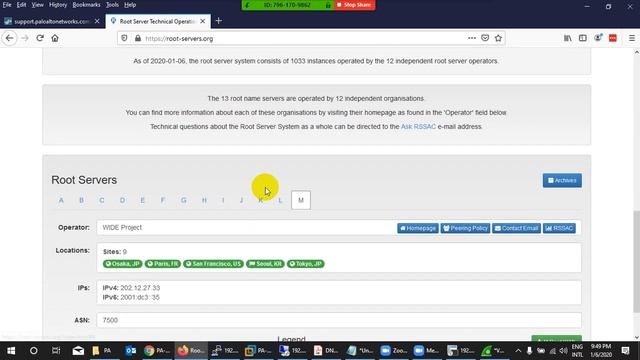640x360 pixels.
Task: Open the Firefox Library icon
Action: pos(568,38)
